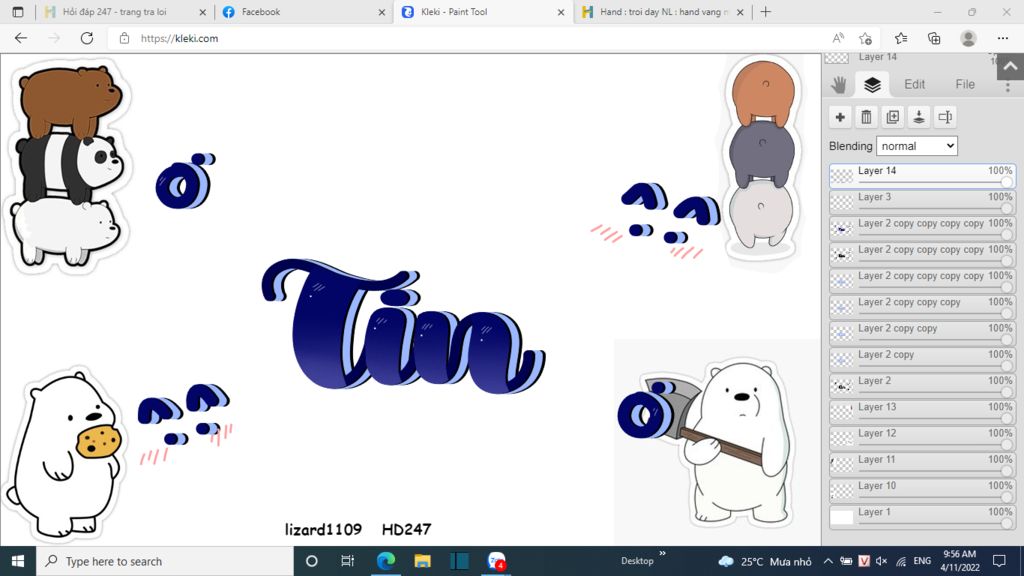This screenshot has height=576, width=1024.
Task: Click Layer 3 opacity slider handle
Action: pyautogui.click(x=1007, y=209)
